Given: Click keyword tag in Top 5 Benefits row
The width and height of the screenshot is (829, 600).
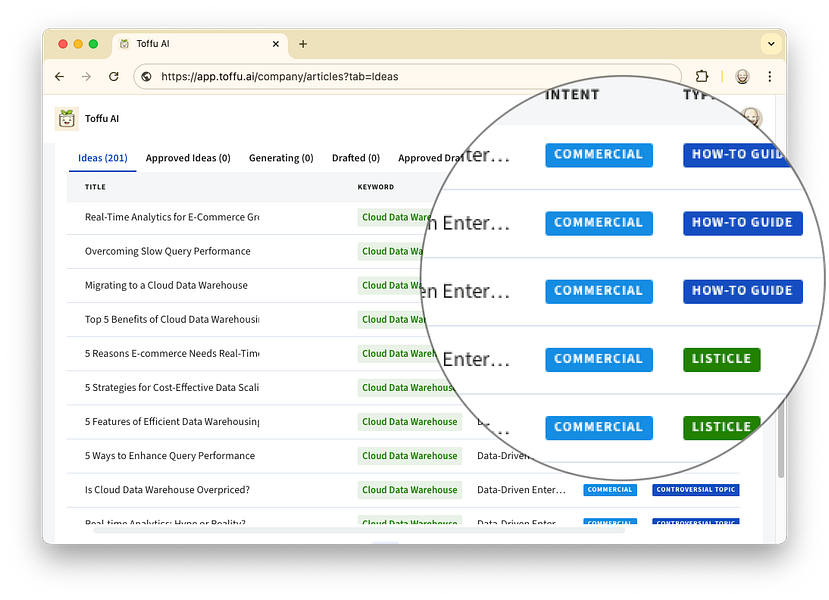Looking at the screenshot, I should pyautogui.click(x=392, y=319).
